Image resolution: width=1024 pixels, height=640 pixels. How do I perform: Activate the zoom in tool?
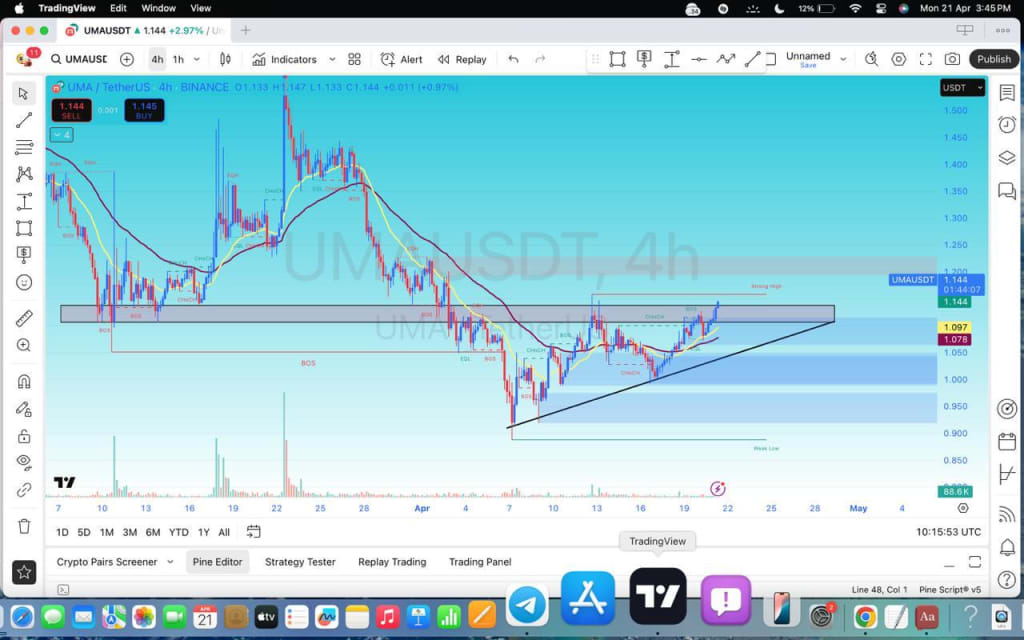point(24,345)
